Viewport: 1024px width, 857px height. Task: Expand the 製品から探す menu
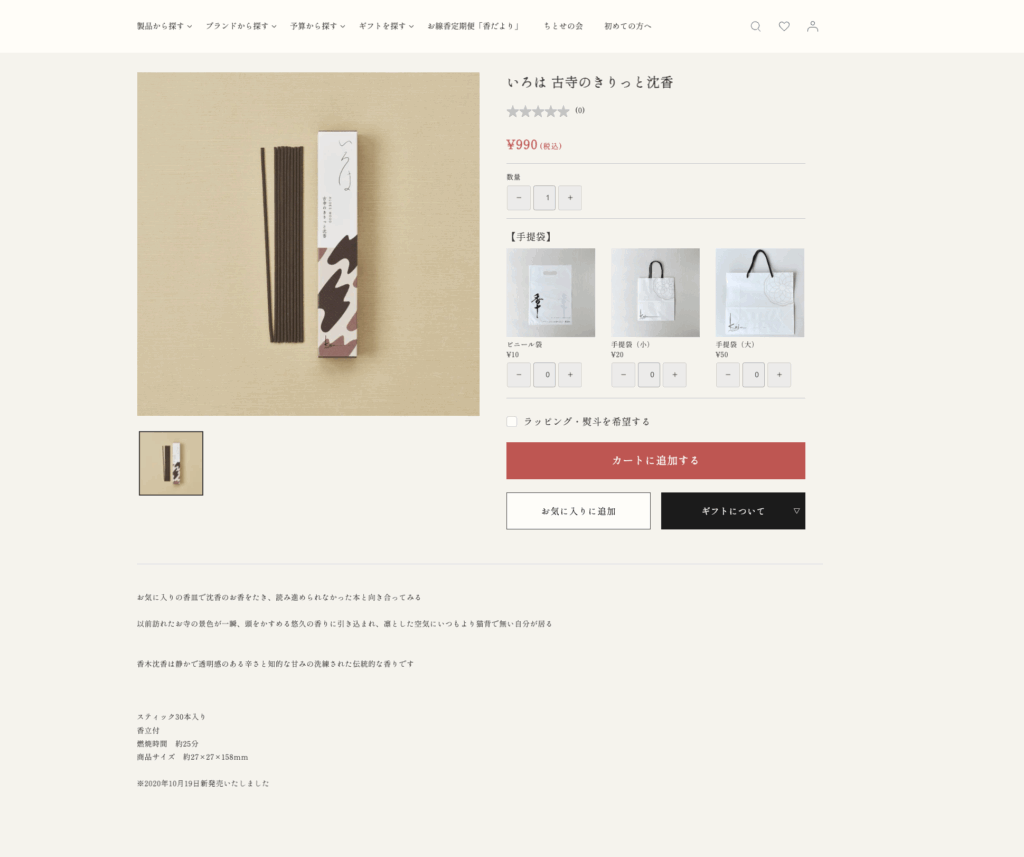point(165,26)
